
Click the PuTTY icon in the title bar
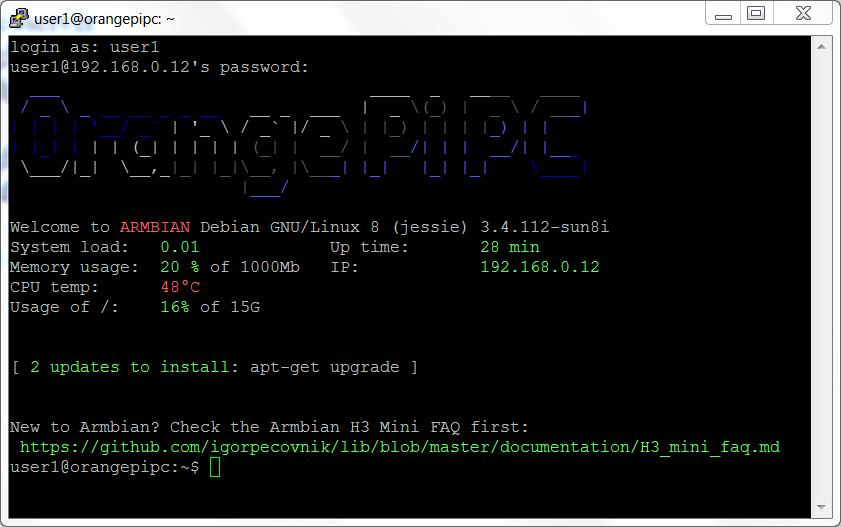[18, 17]
